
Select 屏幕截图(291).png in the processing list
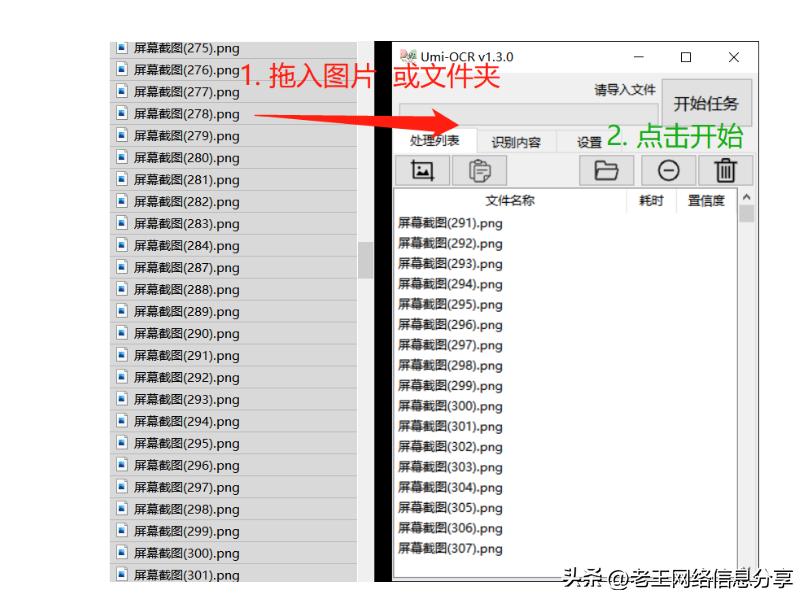click(x=450, y=223)
